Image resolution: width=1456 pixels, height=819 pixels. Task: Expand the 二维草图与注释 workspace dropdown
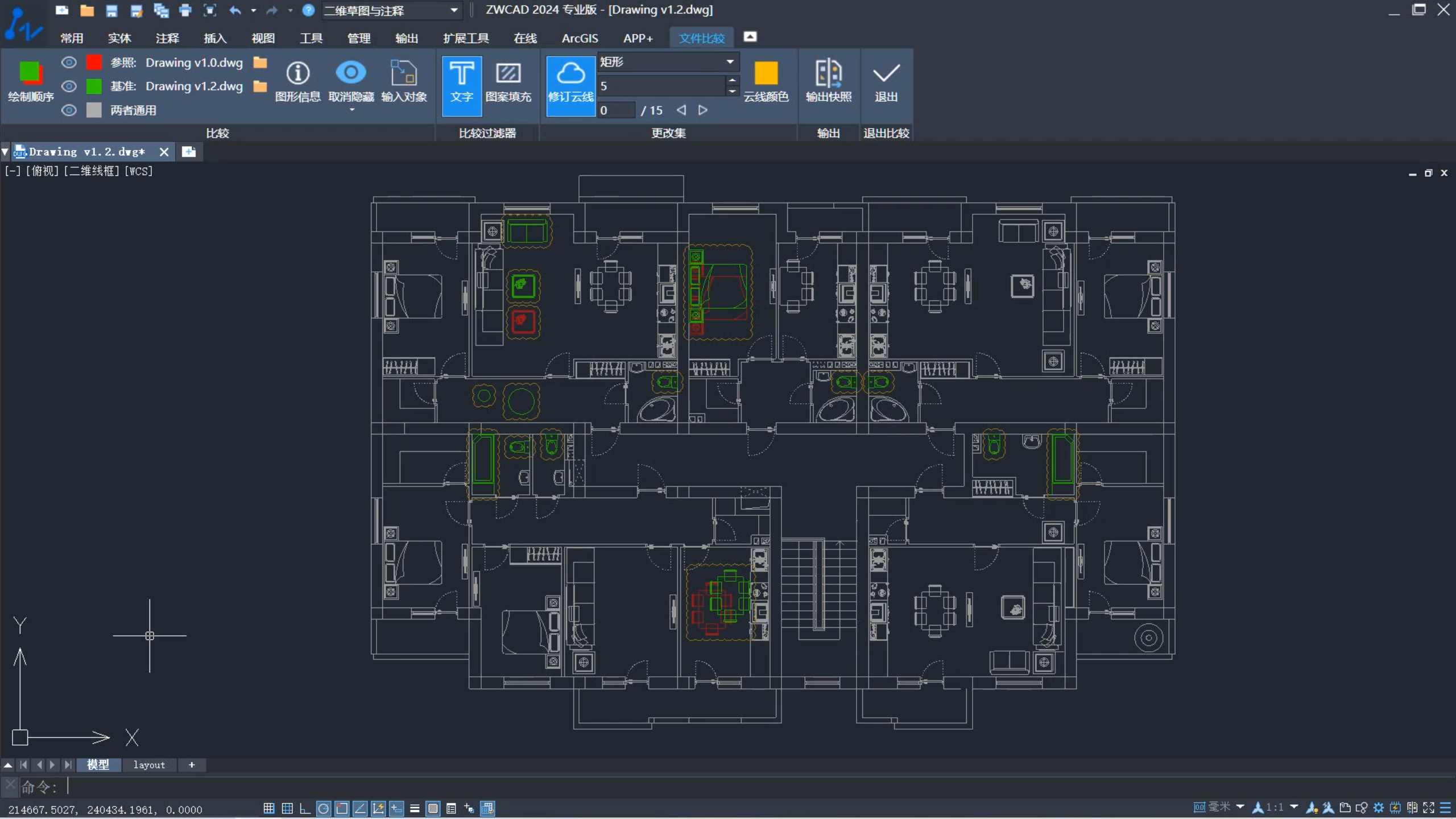pyautogui.click(x=454, y=10)
